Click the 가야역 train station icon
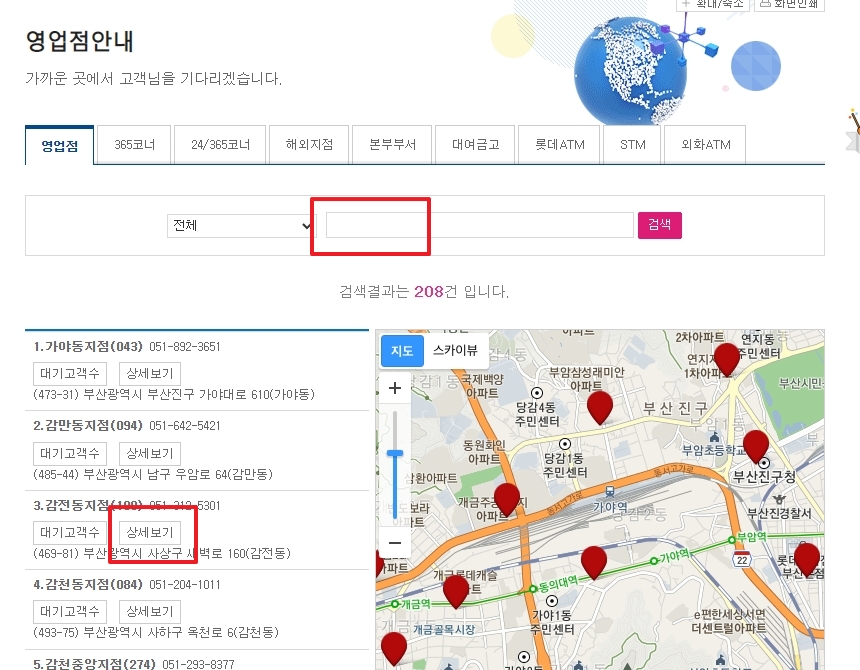Viewport: 860px width, 670px height. pos(609,491)
